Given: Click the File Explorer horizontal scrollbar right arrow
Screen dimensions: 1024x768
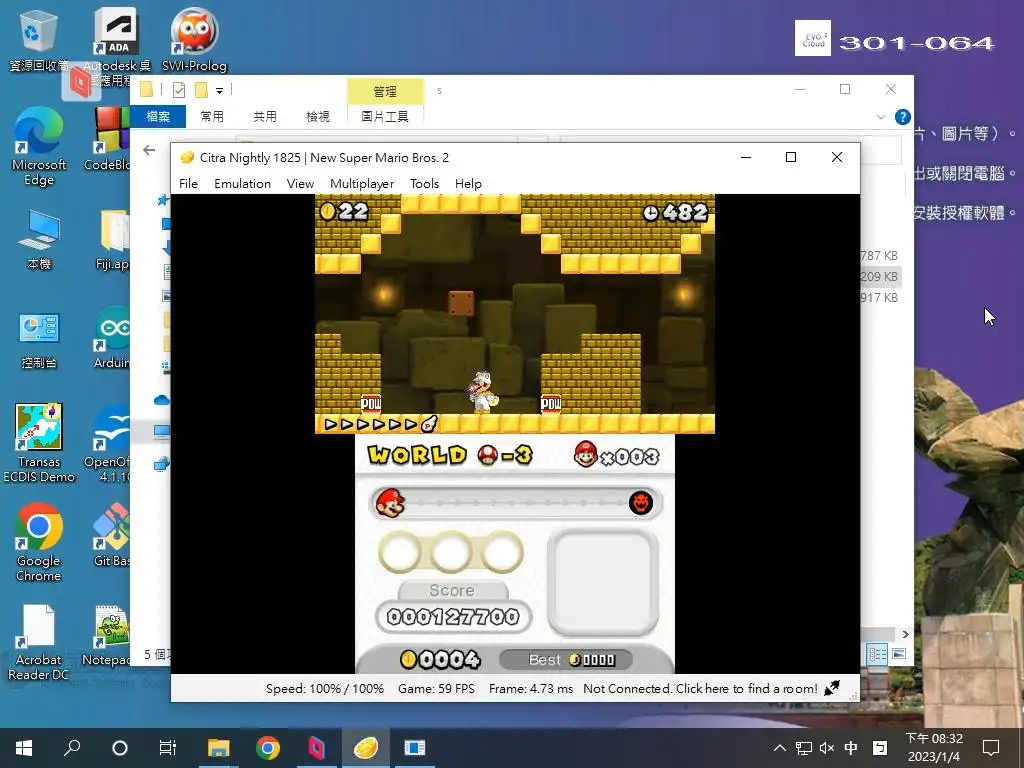Looking at the screenshot, I should (905, 634).
